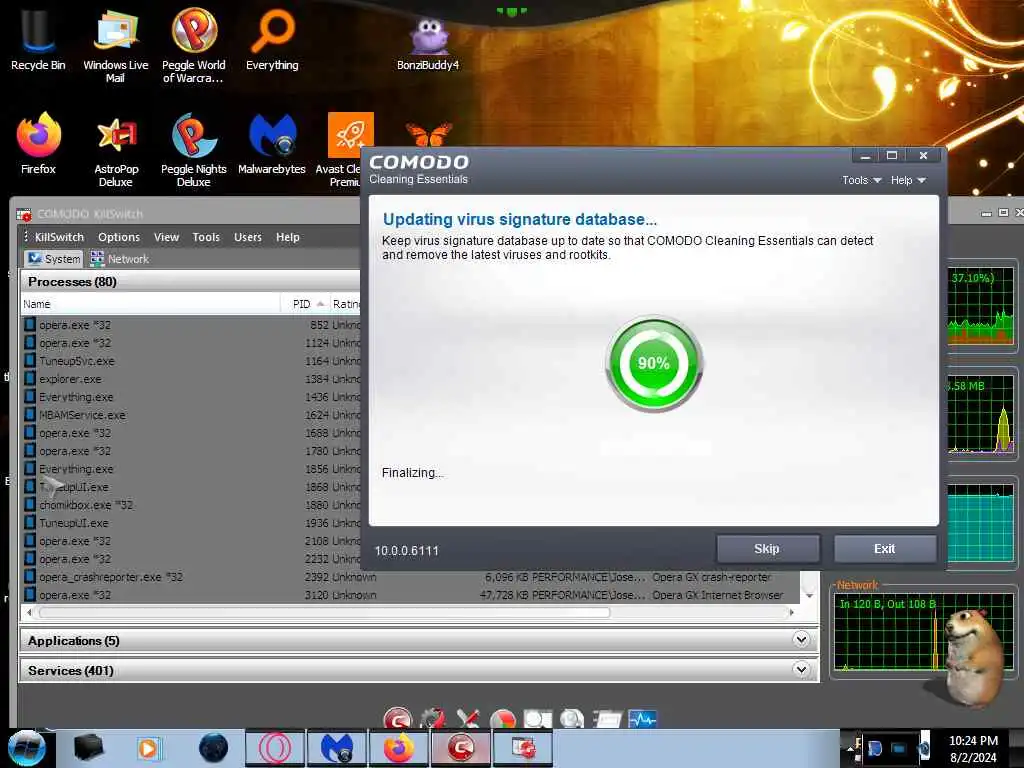Open the Firefox desktop icon
The width and height of the screenshot is (1024, 768).
click(x=38, y=144)
